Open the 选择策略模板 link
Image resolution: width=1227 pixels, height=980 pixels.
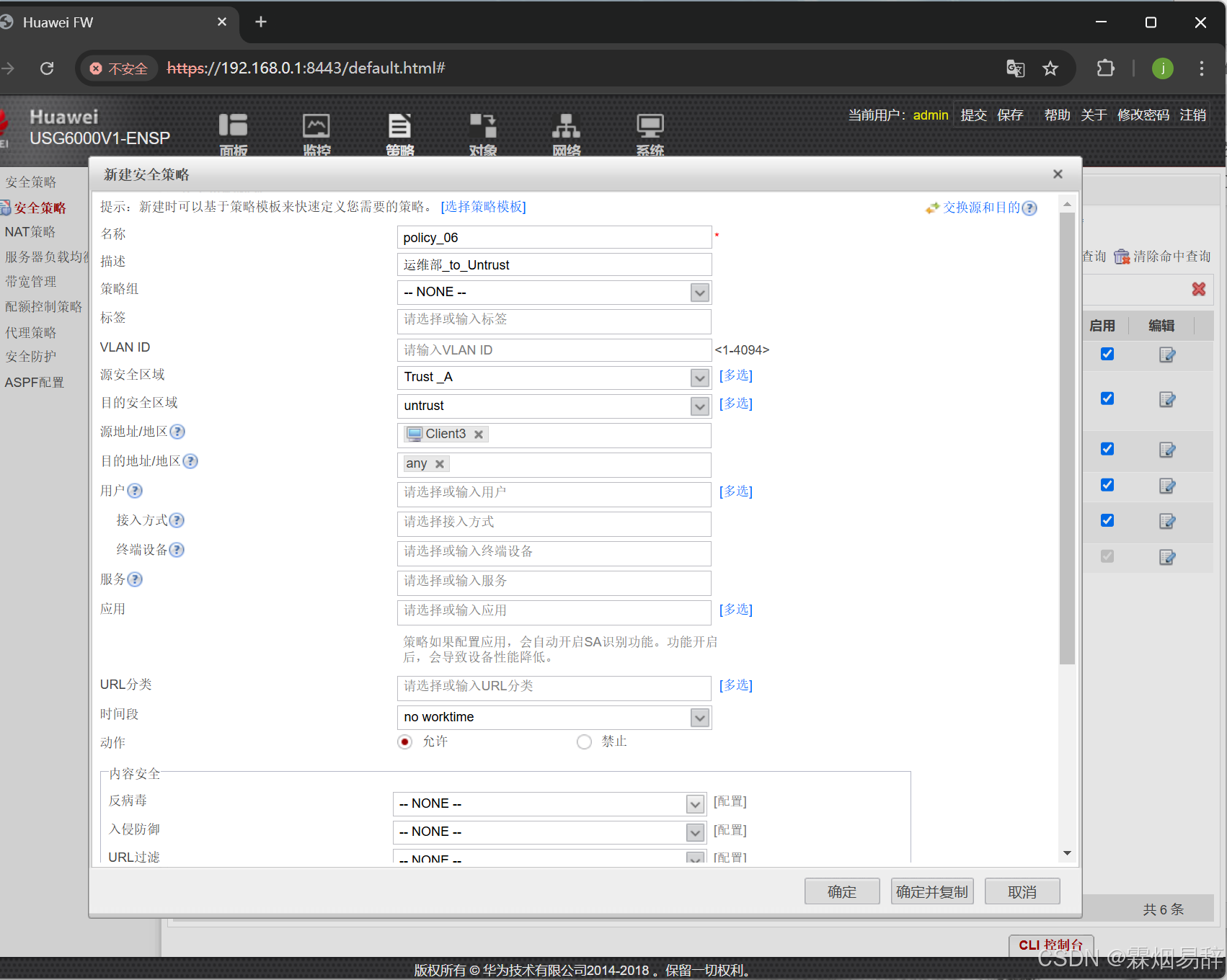(x=483, y=207)
